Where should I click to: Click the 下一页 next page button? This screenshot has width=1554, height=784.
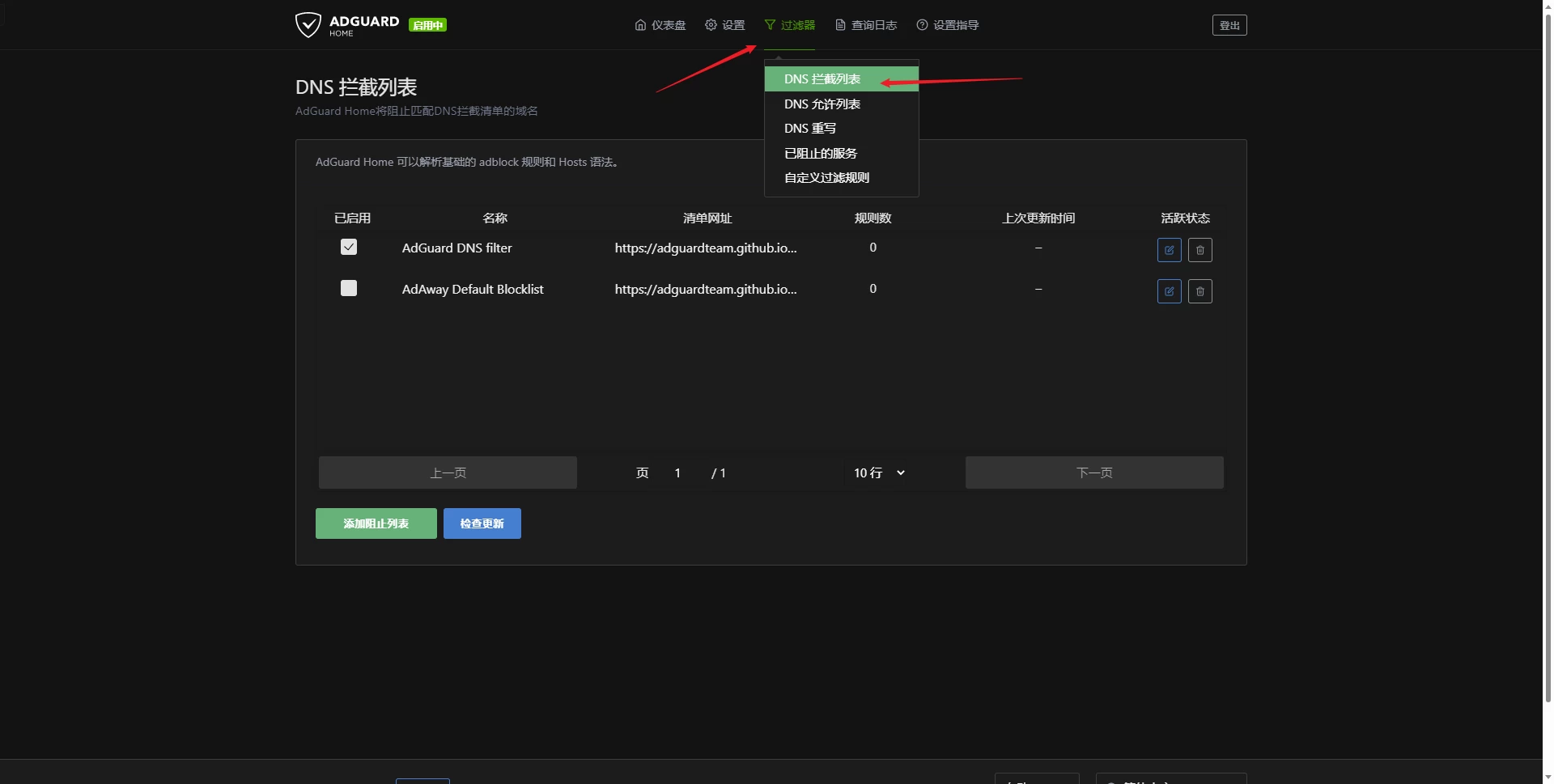click(x=1094, y=473)
